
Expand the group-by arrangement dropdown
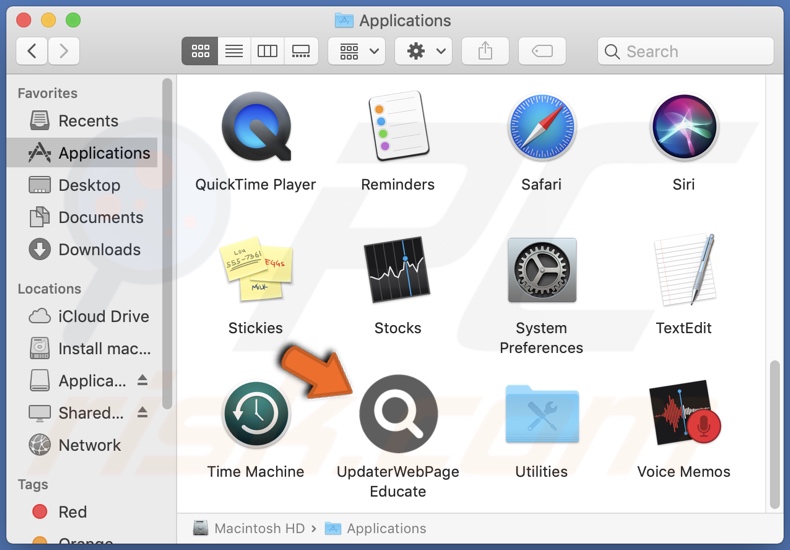coord(360,51)
